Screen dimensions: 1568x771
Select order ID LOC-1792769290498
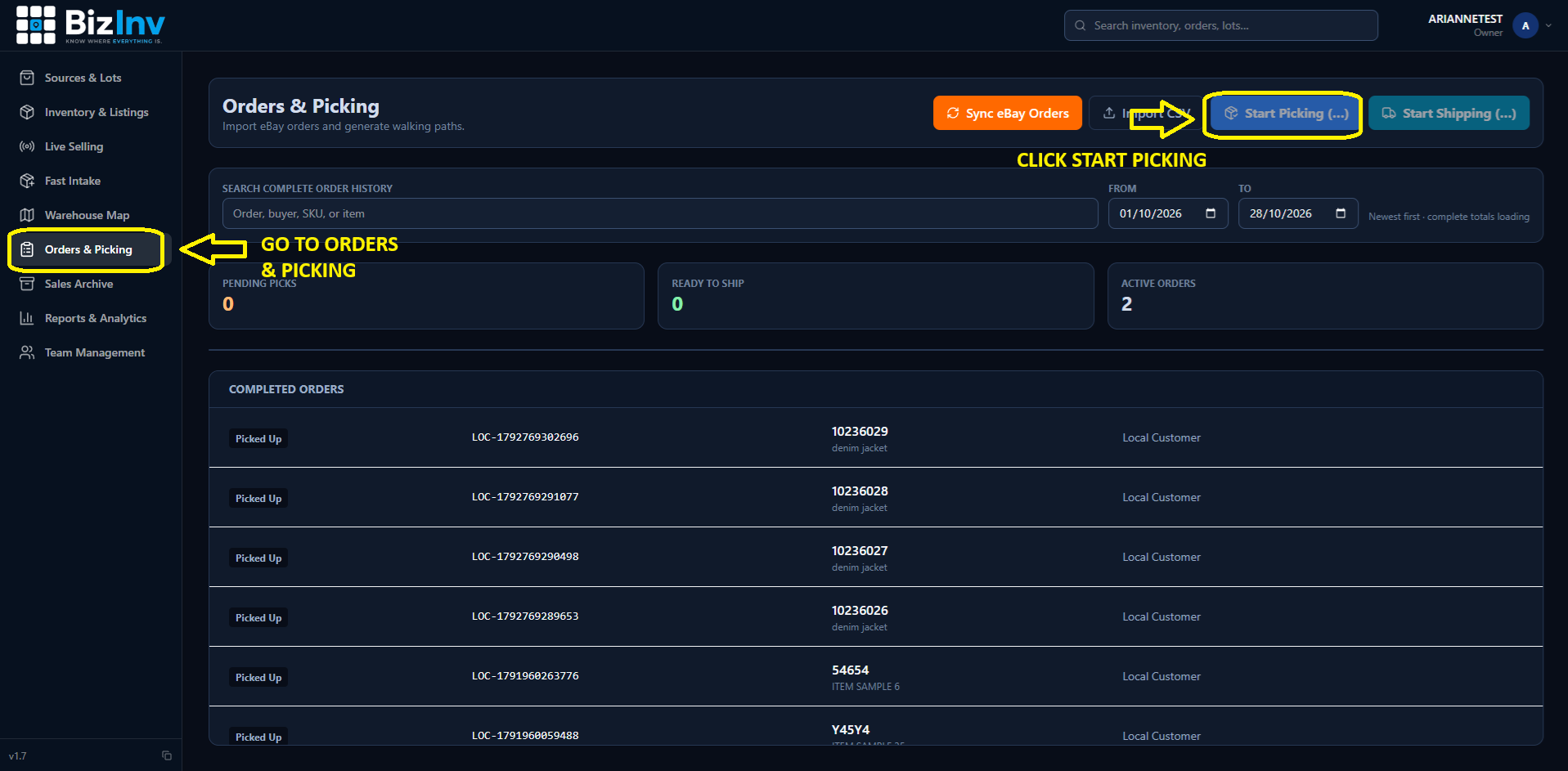click(525, 557)
